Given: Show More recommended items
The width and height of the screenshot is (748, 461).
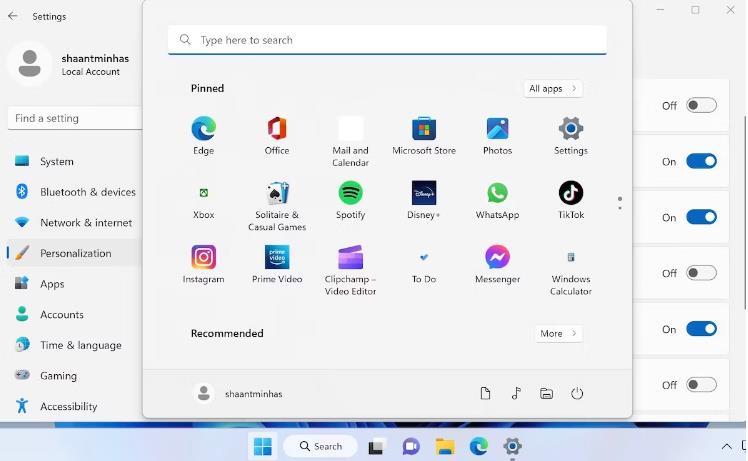Looking at the screenshot, I should pos(559,334).
